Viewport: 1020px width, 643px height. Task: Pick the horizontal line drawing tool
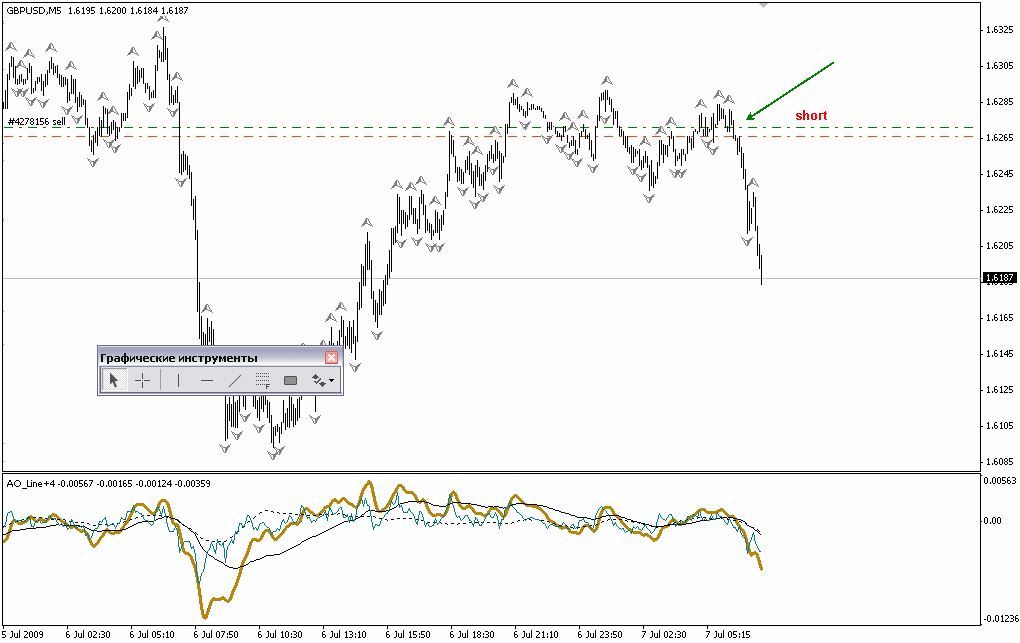pos(206,380)
